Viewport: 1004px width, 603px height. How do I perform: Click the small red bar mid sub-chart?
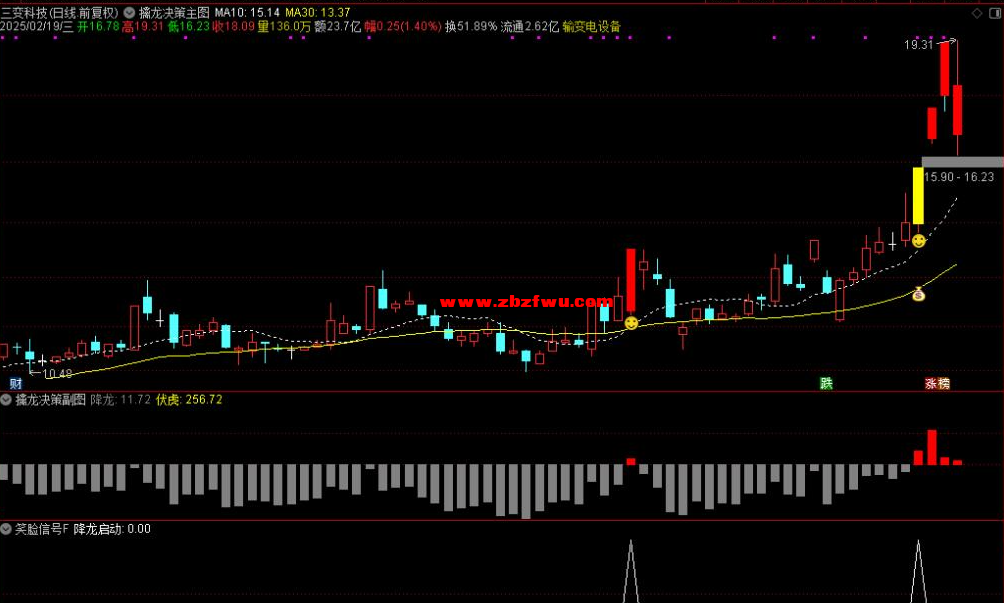pyautogui.click(x=631, y=462)
